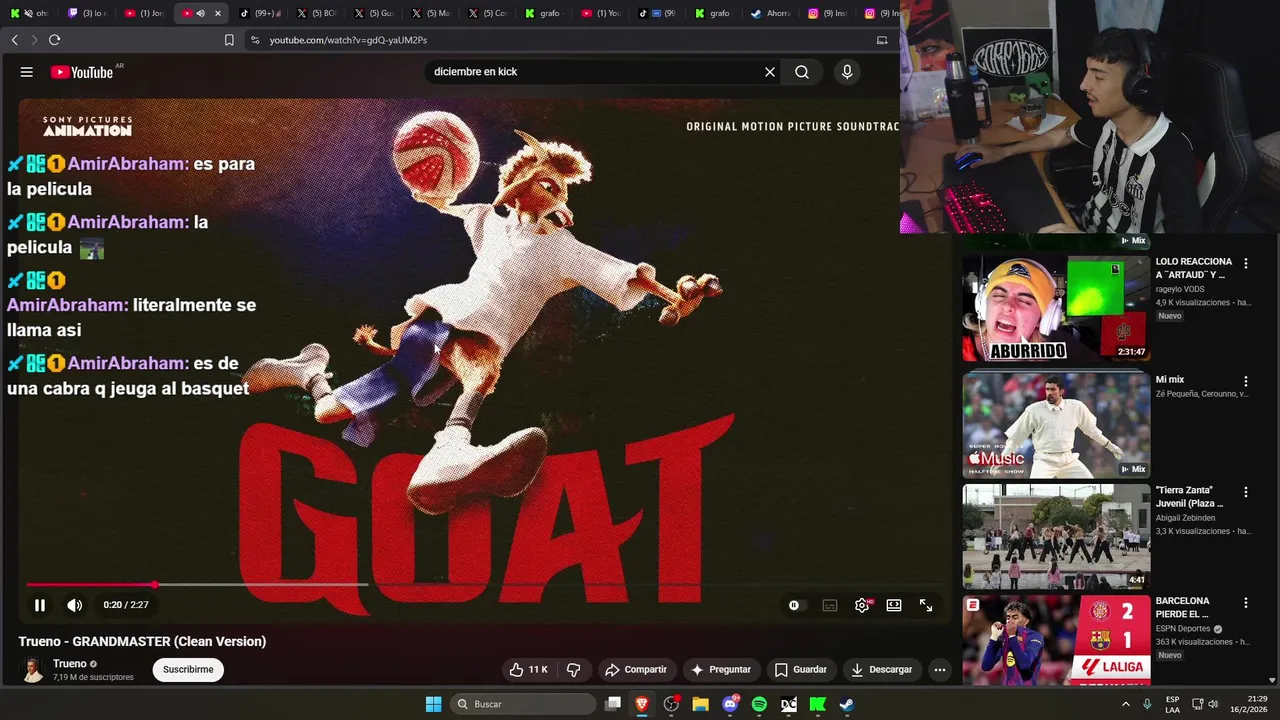Image resolution: width=1280 pixels, height=720 pixels.
Task: Open Spotify from the taskbar
Action: coord(759,704)
